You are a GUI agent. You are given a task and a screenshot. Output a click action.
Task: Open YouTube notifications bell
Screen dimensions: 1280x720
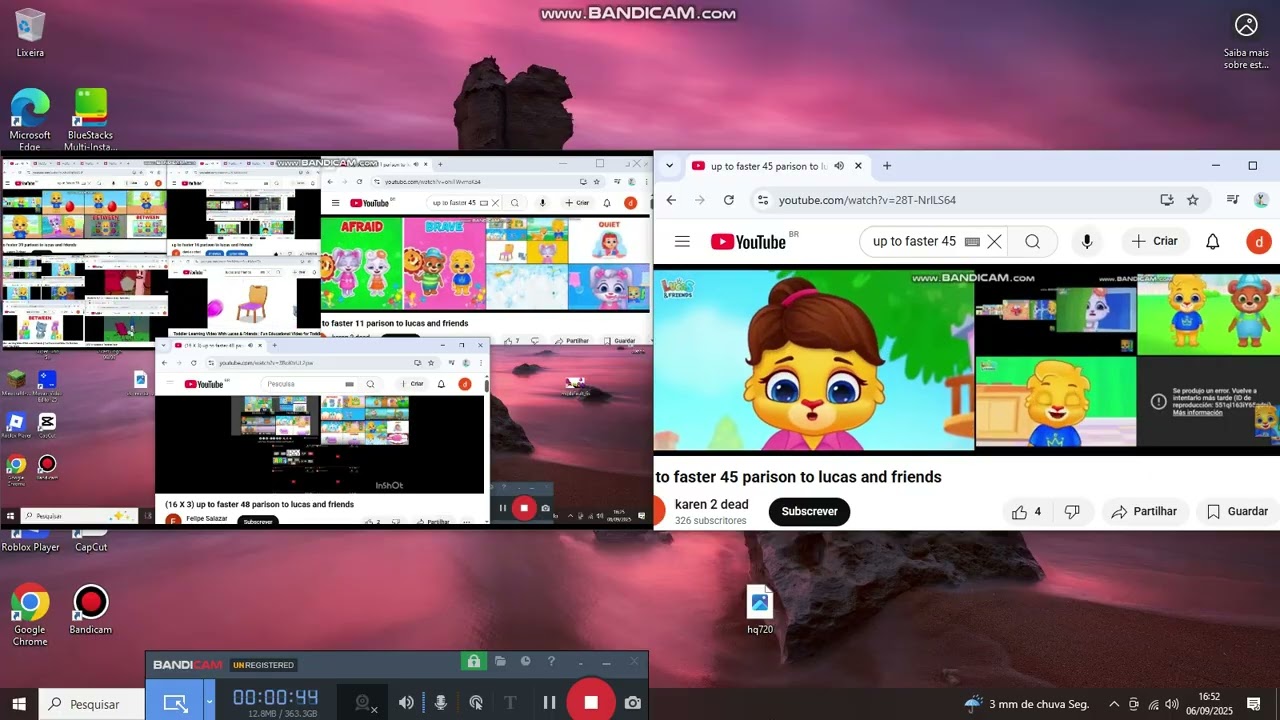(1212, 241)
